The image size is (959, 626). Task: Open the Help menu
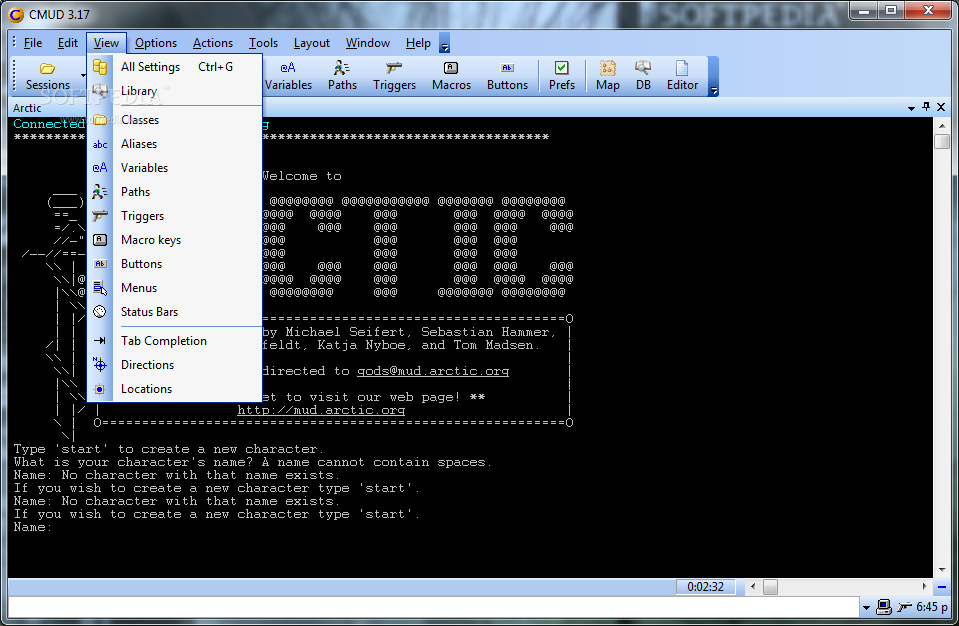[x=418, y=43]
